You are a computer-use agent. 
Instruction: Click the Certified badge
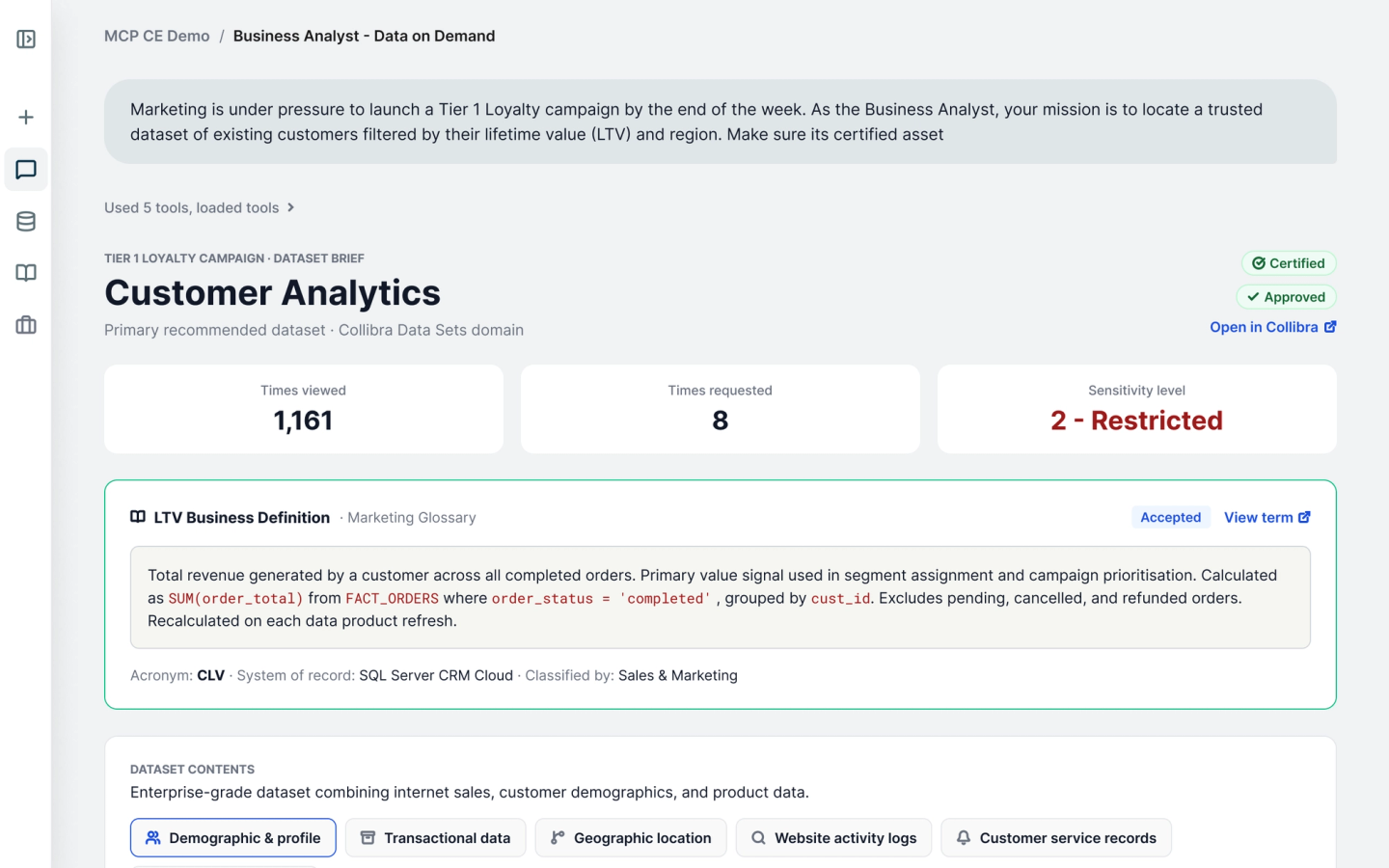(x=1289, y=263)
